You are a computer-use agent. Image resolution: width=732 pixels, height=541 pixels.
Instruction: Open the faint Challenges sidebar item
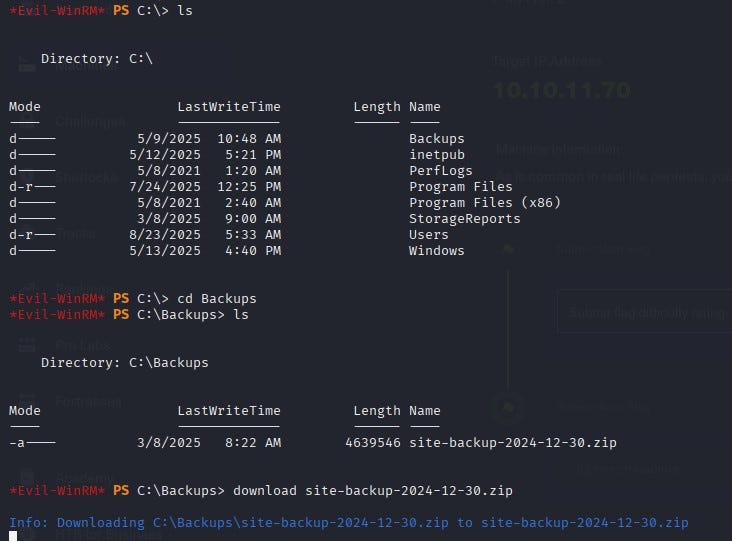point(88,122)
